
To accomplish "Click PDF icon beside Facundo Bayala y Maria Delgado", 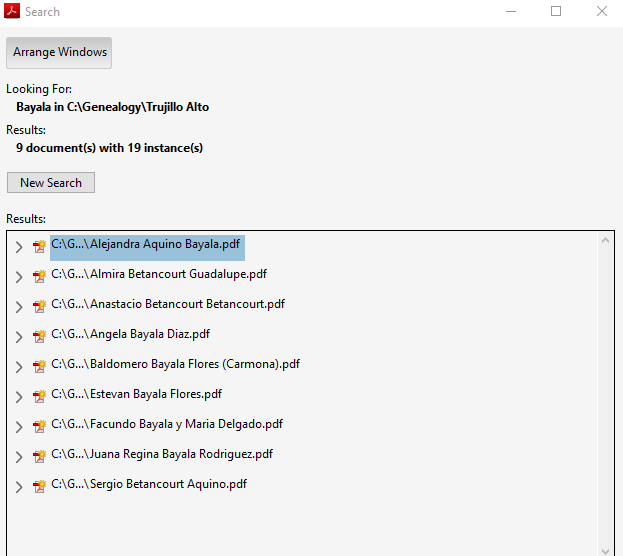I will (39, 426).
